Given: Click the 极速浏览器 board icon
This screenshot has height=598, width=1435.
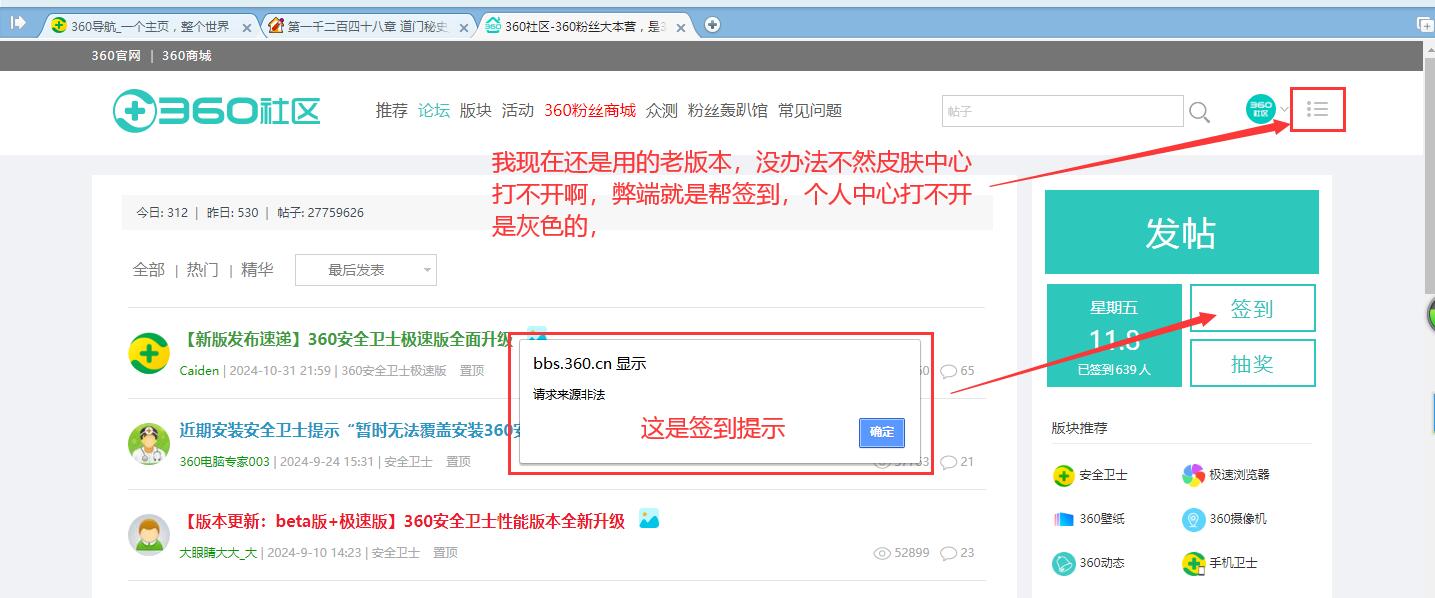Looking at the screenshot, I should tap(1193, 475).
